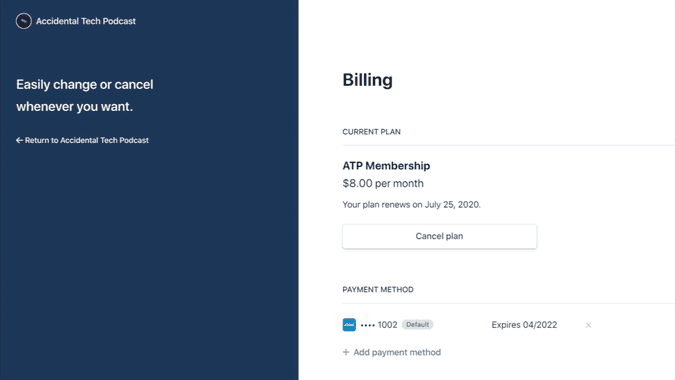Click the Accidental Tech Podcast header title

[x=86, y=21]
